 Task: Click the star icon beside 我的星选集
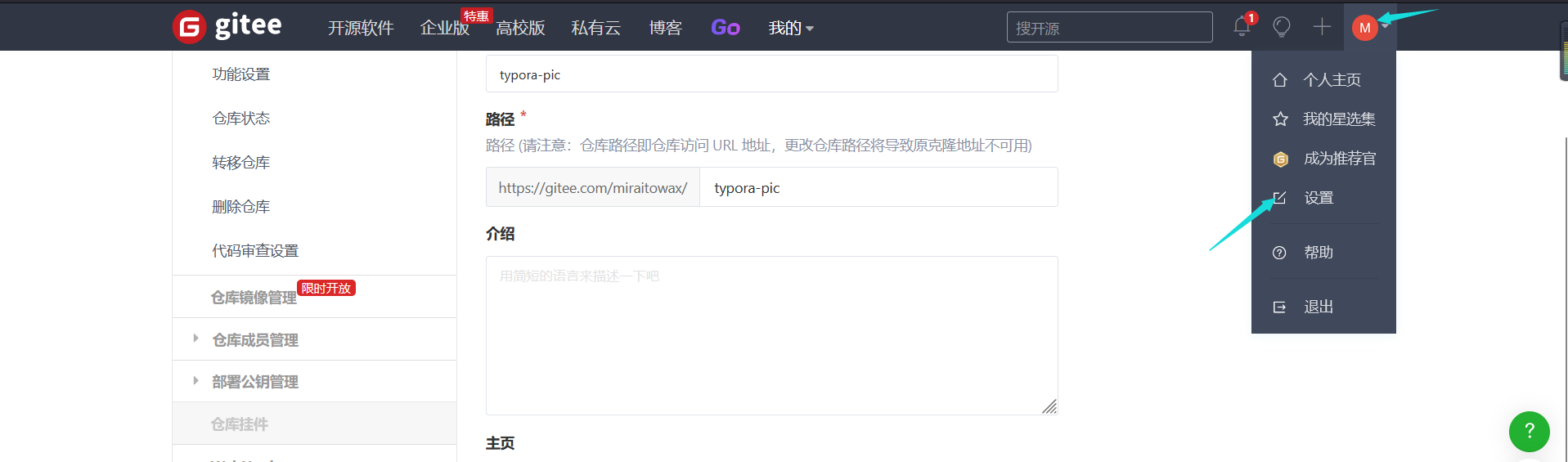coord(1280,119)
